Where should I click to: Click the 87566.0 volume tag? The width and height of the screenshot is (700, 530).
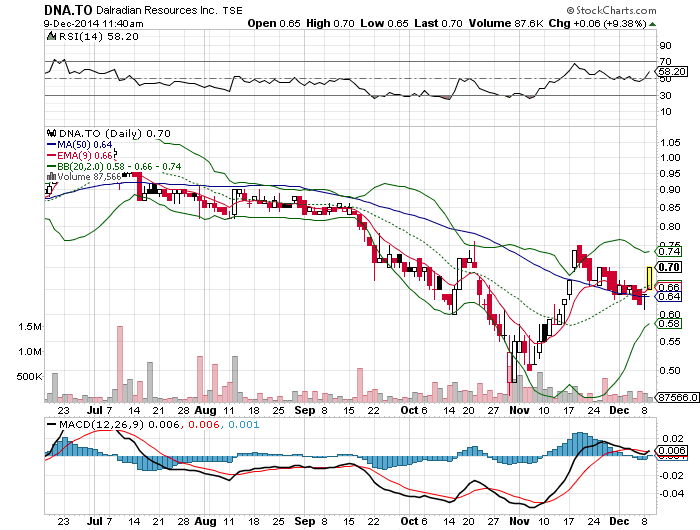tap(677, 397)
